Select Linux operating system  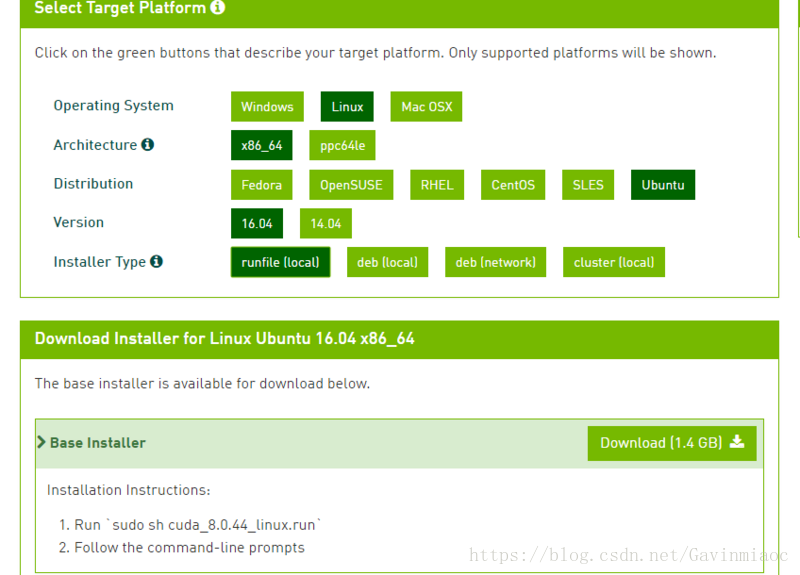tap(347, 107)
